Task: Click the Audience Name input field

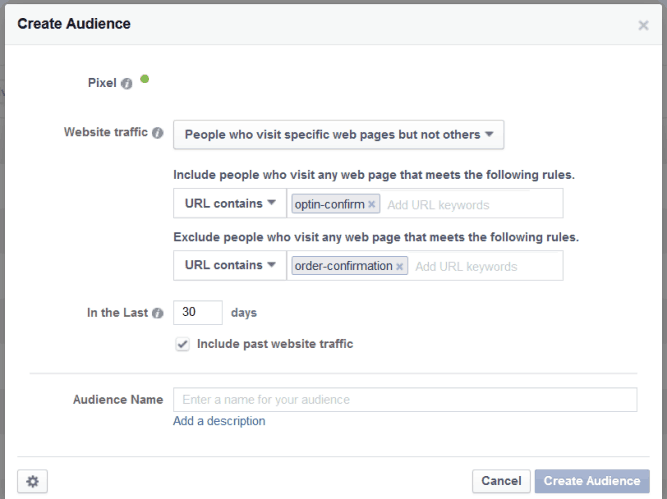Action: 405,399
